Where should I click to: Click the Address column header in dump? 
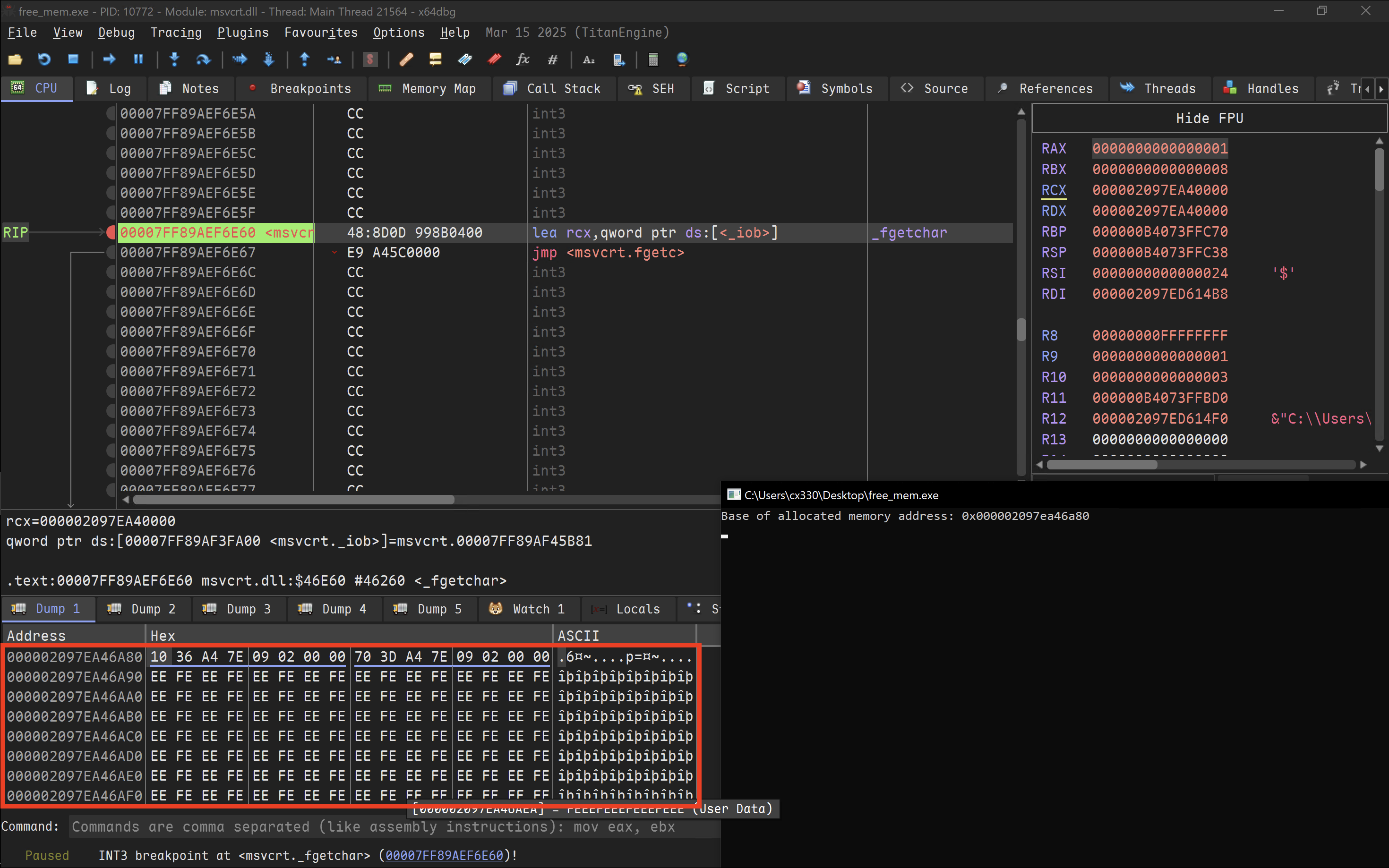pyautogui.click(x=74, y=636)
